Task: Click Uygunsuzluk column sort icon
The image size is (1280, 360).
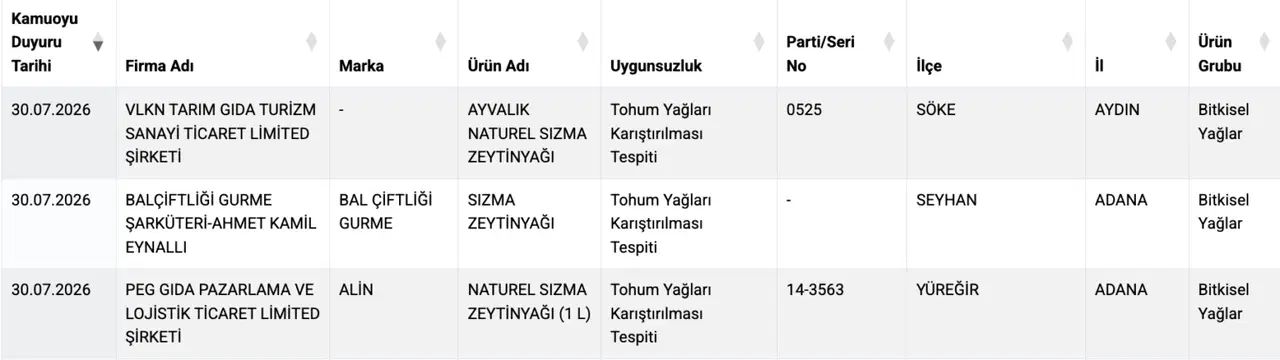Action: coord(760,42)
